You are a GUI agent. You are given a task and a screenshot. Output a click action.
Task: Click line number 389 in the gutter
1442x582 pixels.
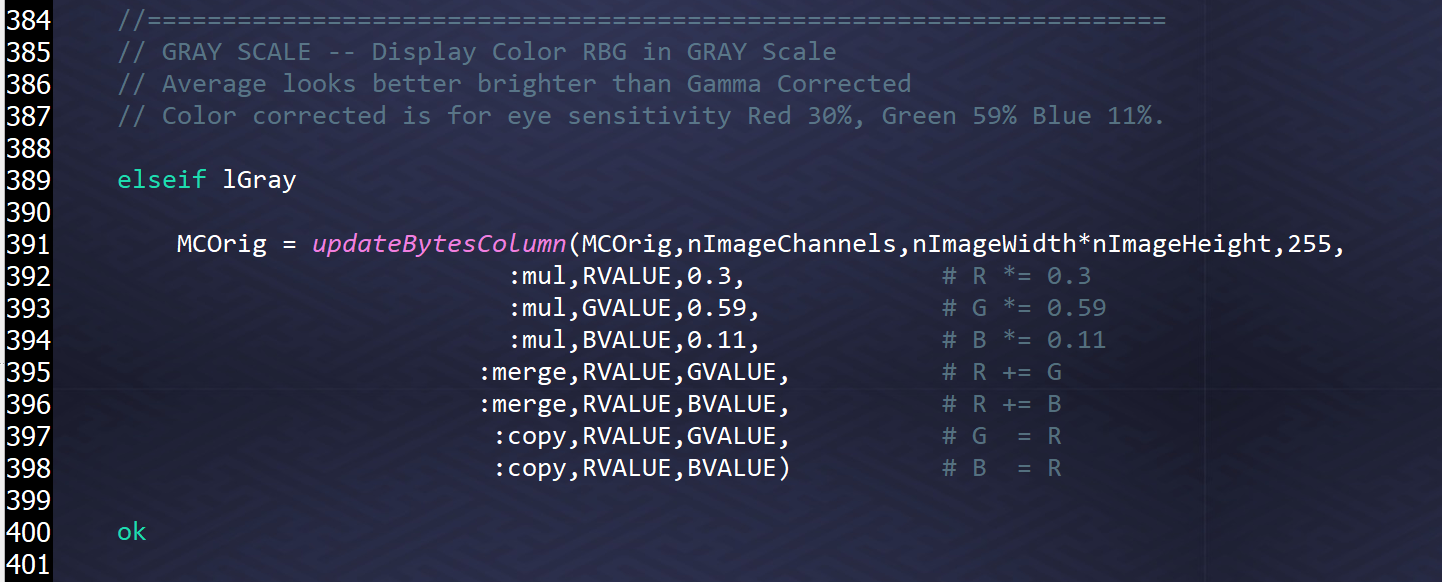tap(28, 180)
